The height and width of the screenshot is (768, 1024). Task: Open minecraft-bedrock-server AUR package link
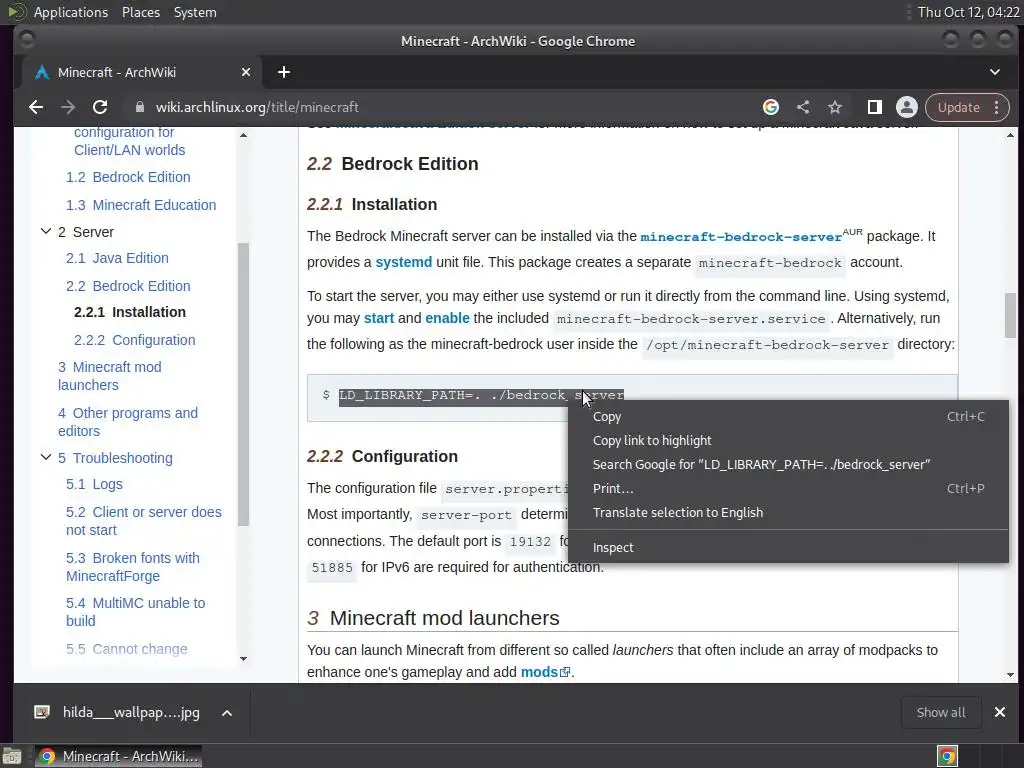(x=741, y=236)
